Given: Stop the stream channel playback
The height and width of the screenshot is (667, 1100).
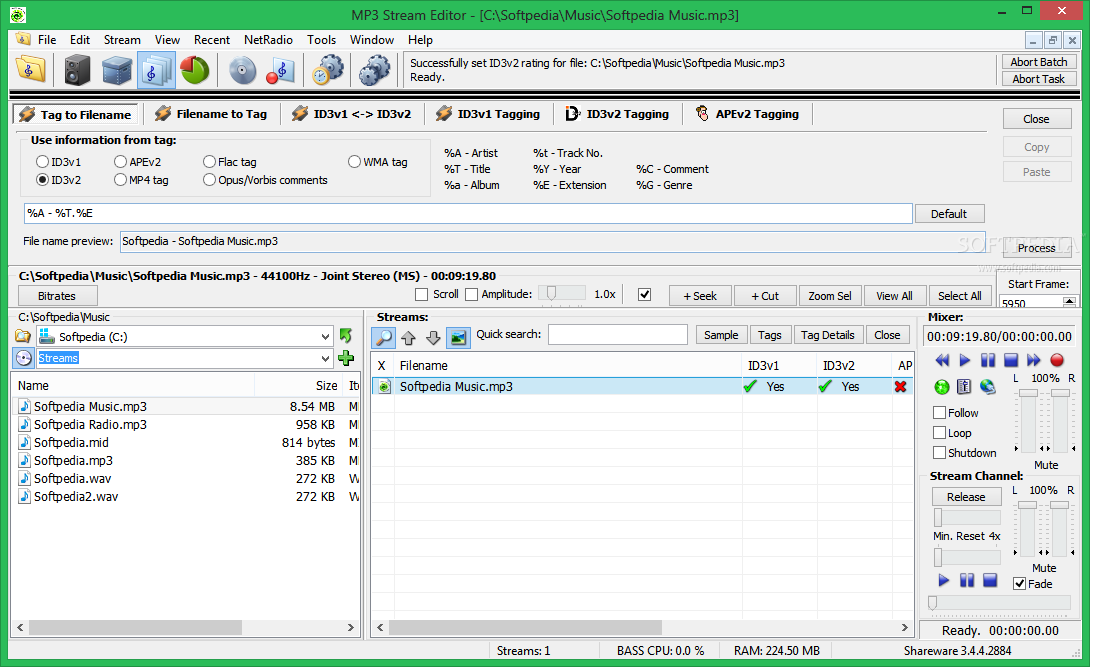Looking at the screenshot, I should [990, 580].
